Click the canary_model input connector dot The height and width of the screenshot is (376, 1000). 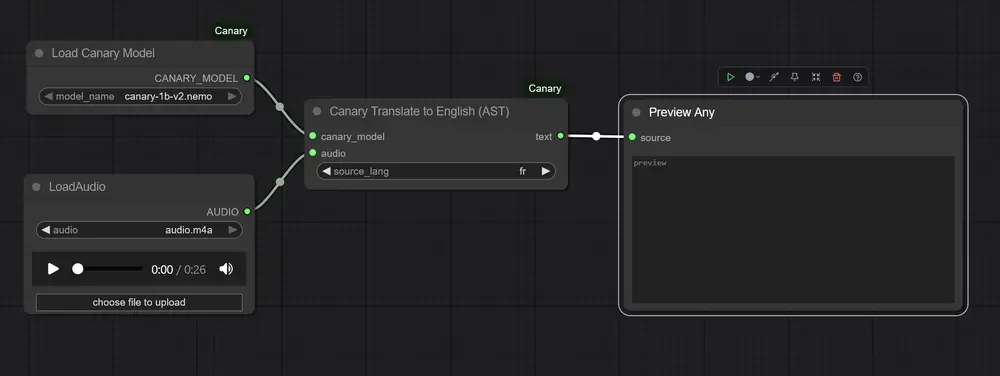tap(312, 136)
